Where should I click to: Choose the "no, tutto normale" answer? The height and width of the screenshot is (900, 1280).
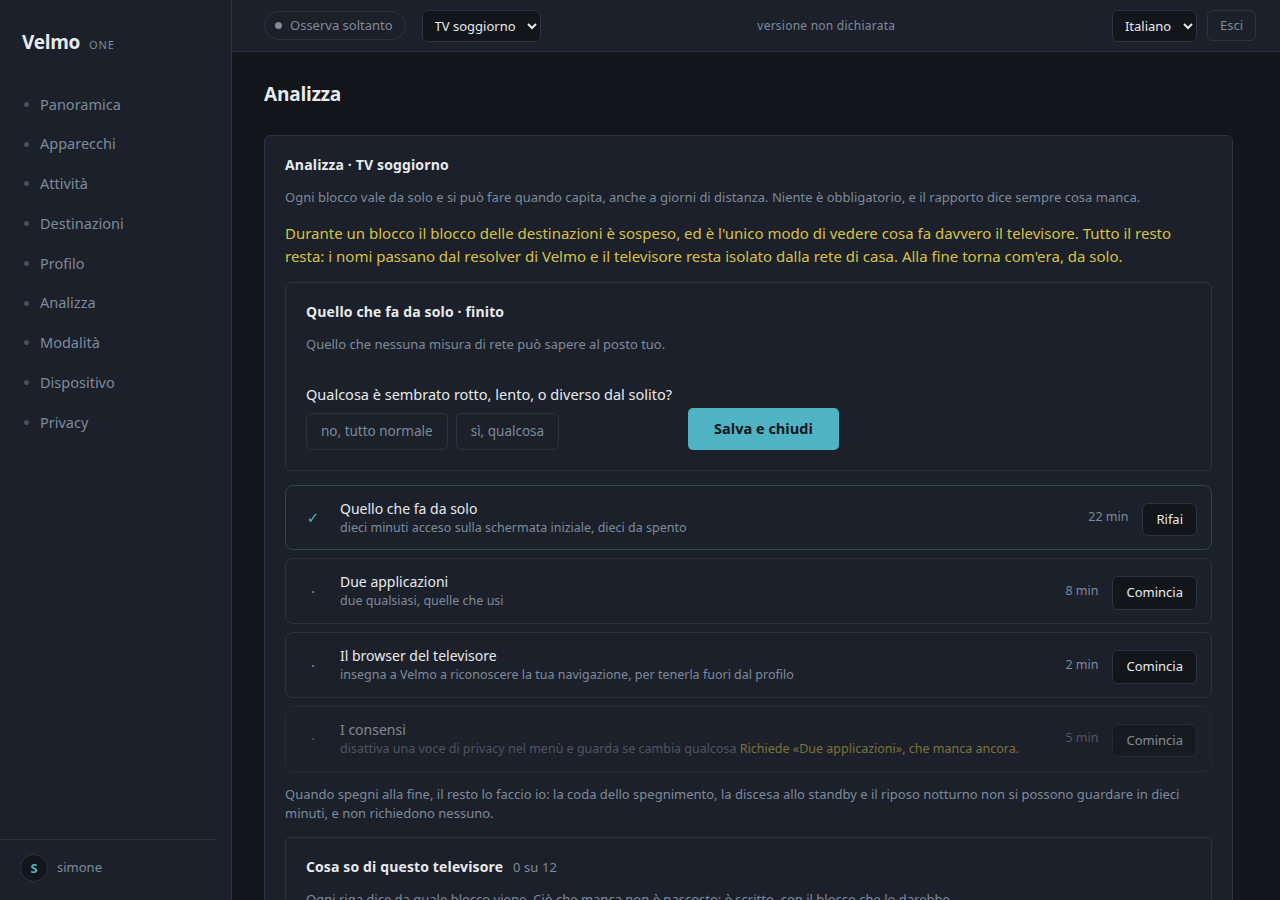377,431
